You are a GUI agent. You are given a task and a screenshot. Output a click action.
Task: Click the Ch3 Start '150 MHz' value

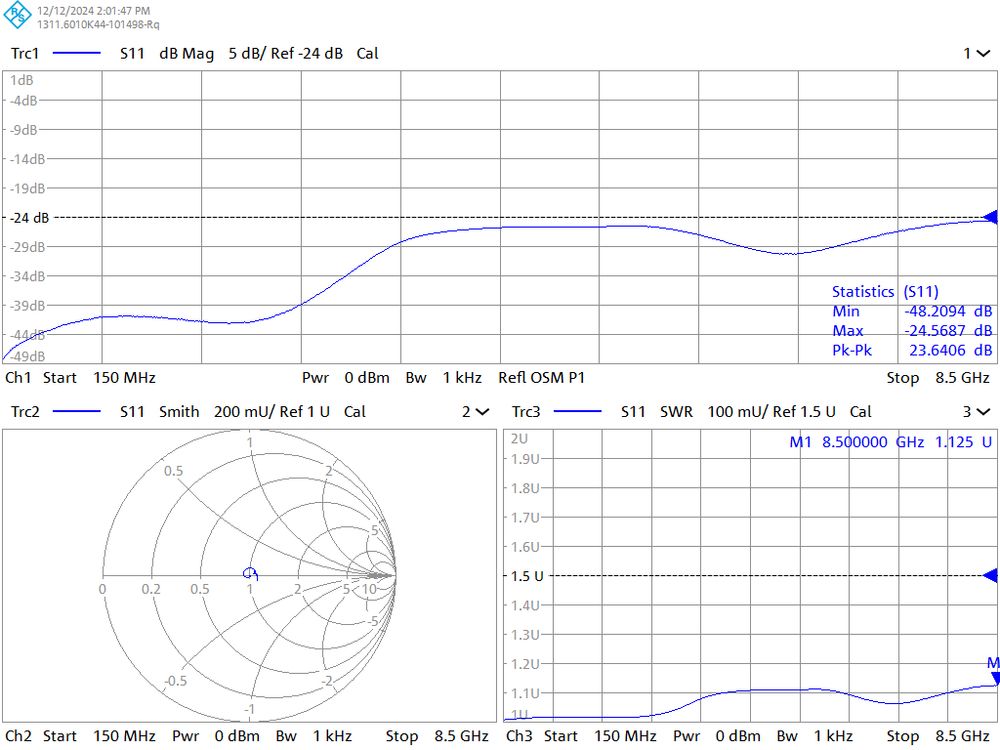click(x=625, y=736)
